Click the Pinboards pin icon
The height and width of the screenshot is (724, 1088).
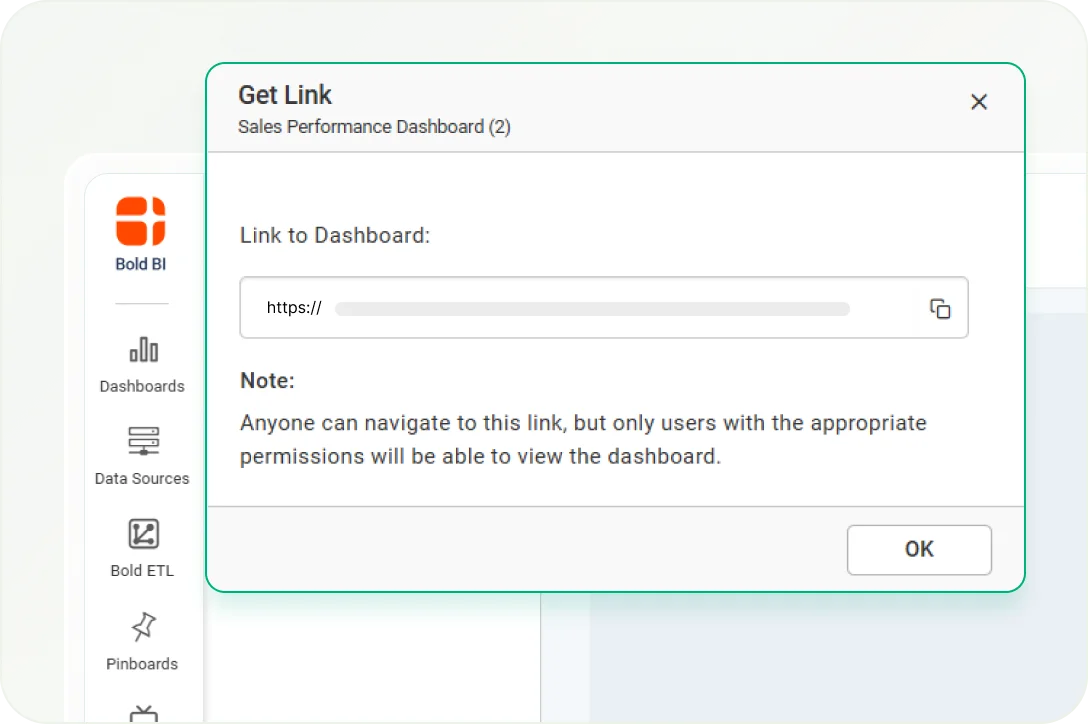point(143,627)
